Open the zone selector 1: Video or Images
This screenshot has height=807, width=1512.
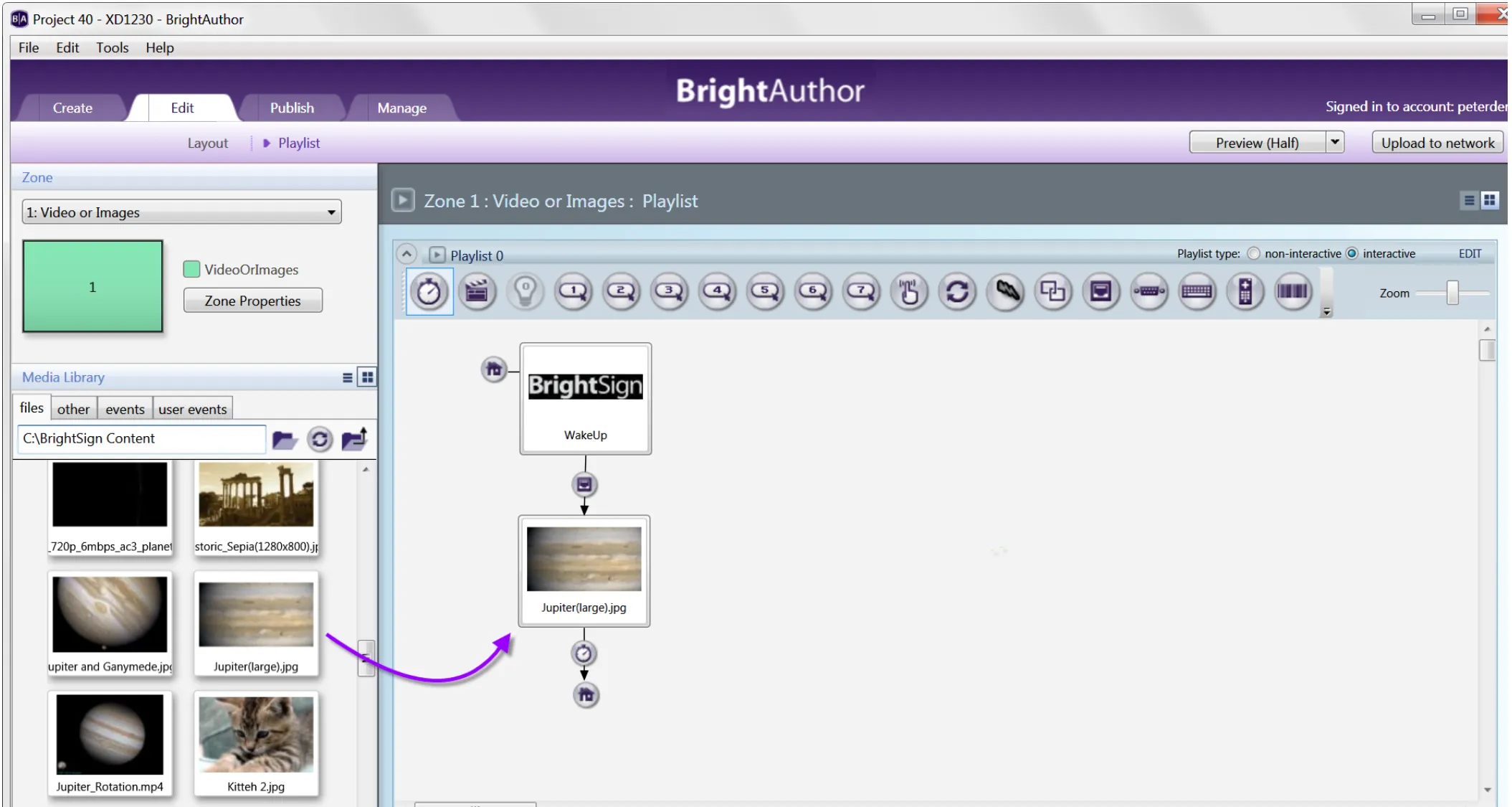tap(182, 212)
